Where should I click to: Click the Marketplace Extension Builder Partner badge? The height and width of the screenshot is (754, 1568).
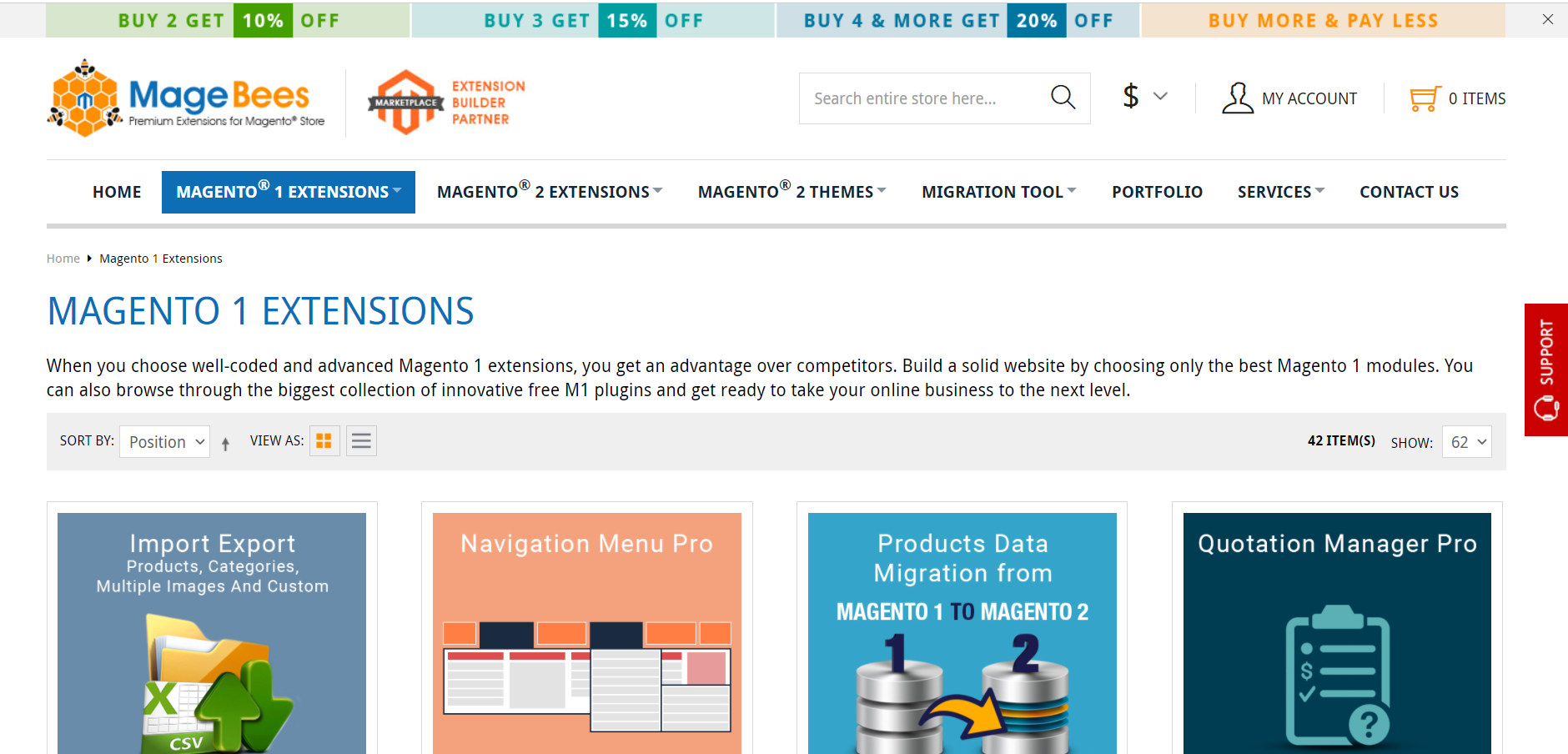[x=446, y=103]
